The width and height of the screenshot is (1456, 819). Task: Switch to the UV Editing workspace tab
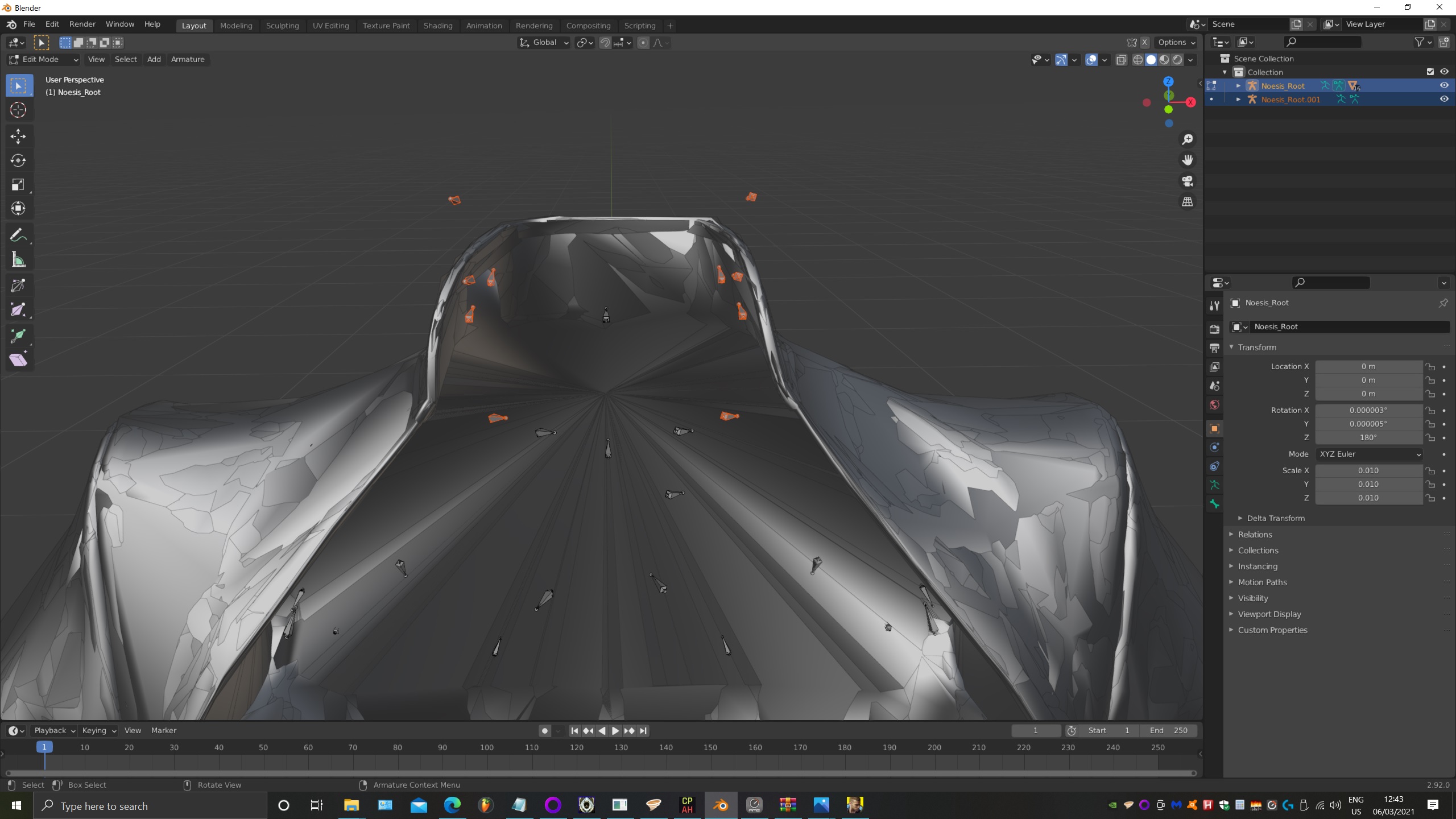tap(330, 26)
